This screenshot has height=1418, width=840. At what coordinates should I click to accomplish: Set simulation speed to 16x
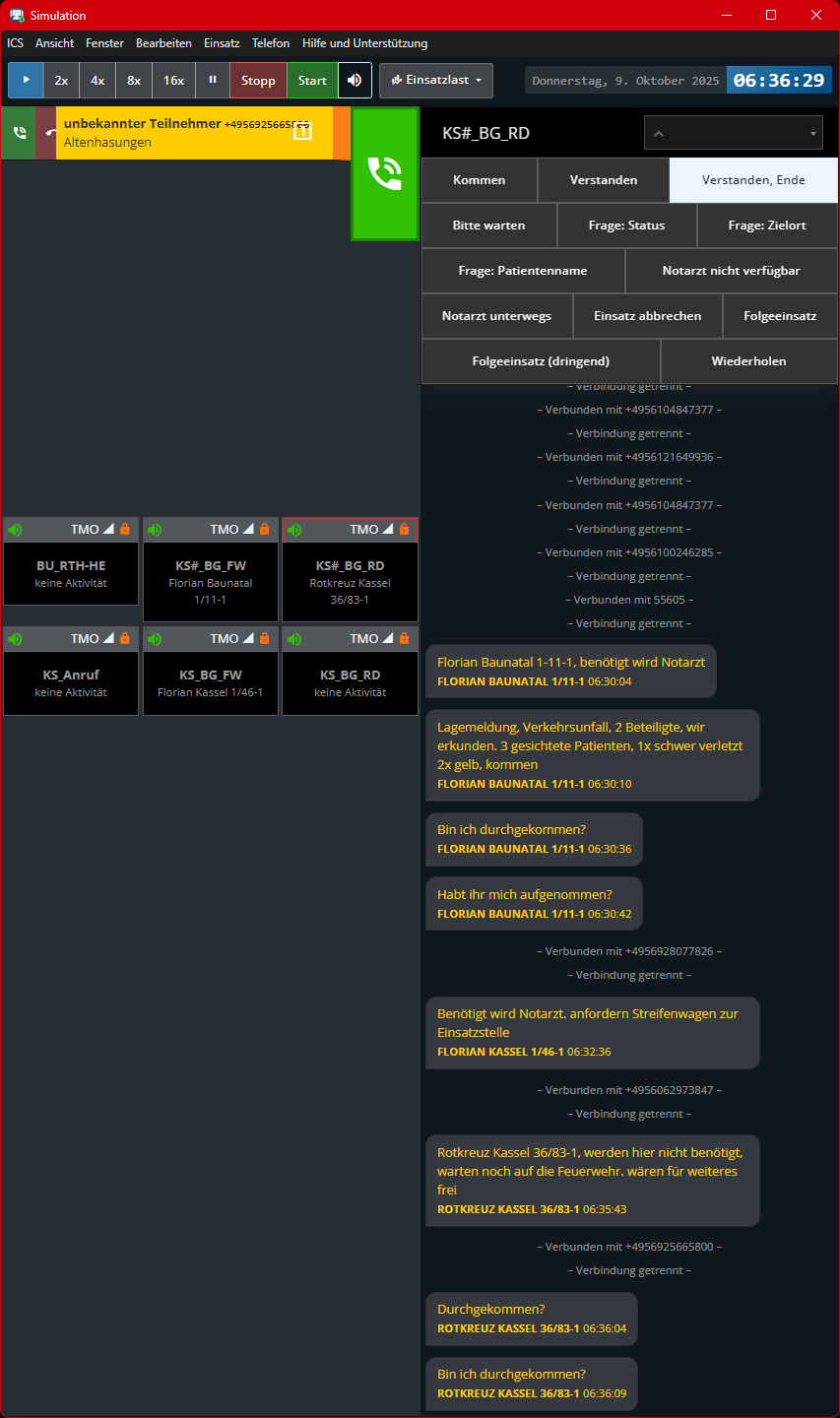(173, 80)
